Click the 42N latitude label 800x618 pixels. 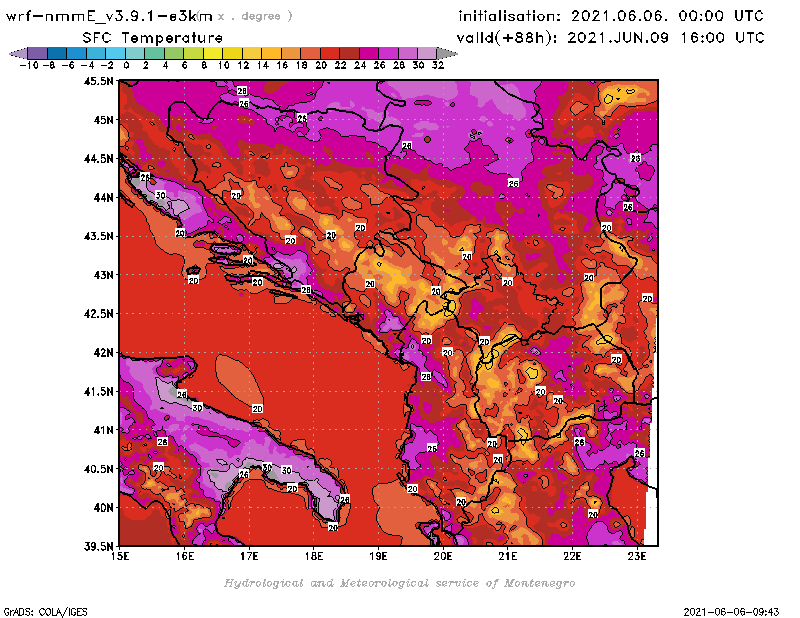[104, 353]
